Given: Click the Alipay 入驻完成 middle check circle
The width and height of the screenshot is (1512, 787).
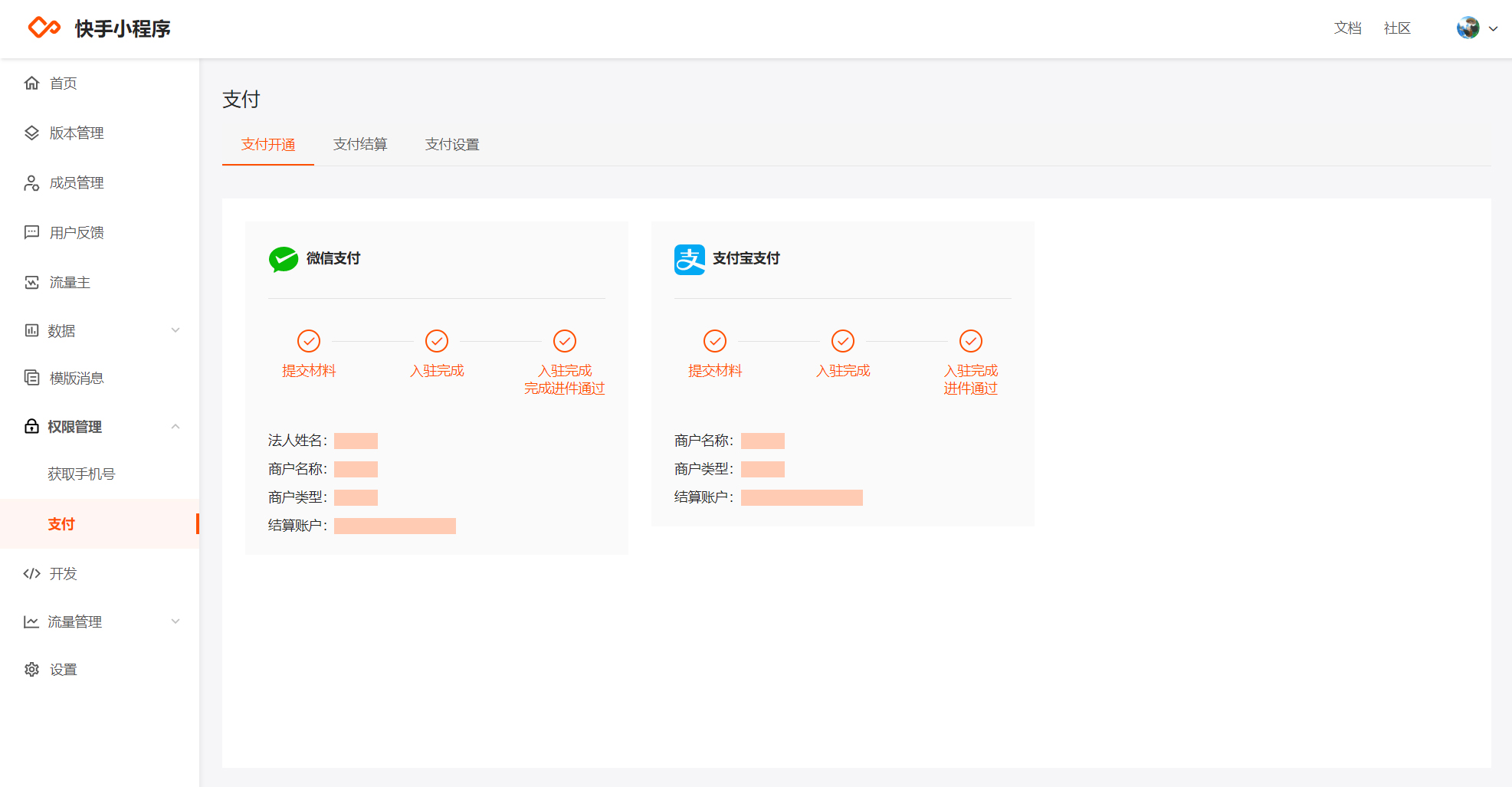Looking at the screenshot, I should [x=843, y=340].
